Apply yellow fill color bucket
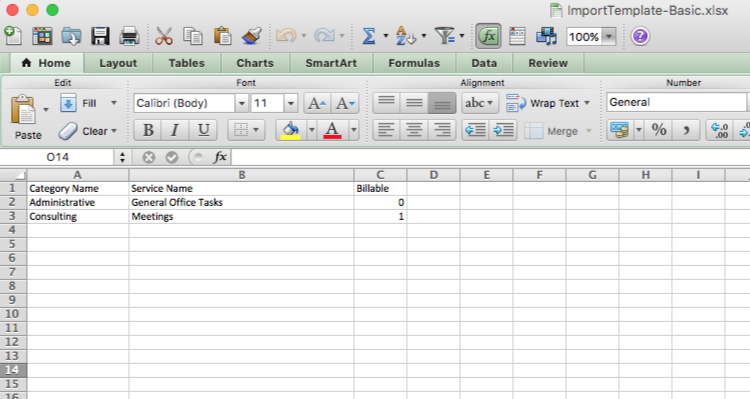 click(291, 130)
